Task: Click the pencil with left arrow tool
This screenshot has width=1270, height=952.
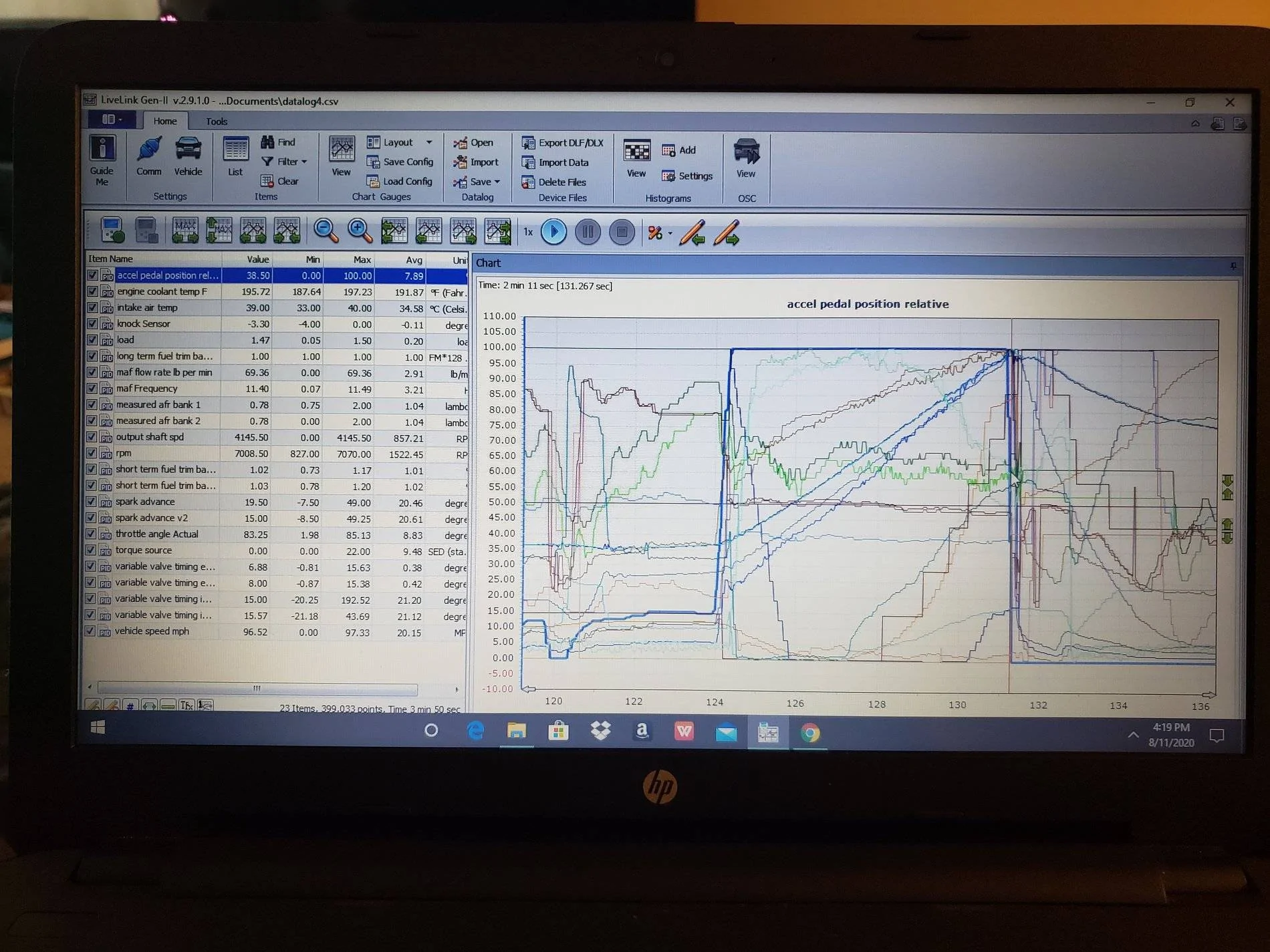Action: tap(692, 232)
